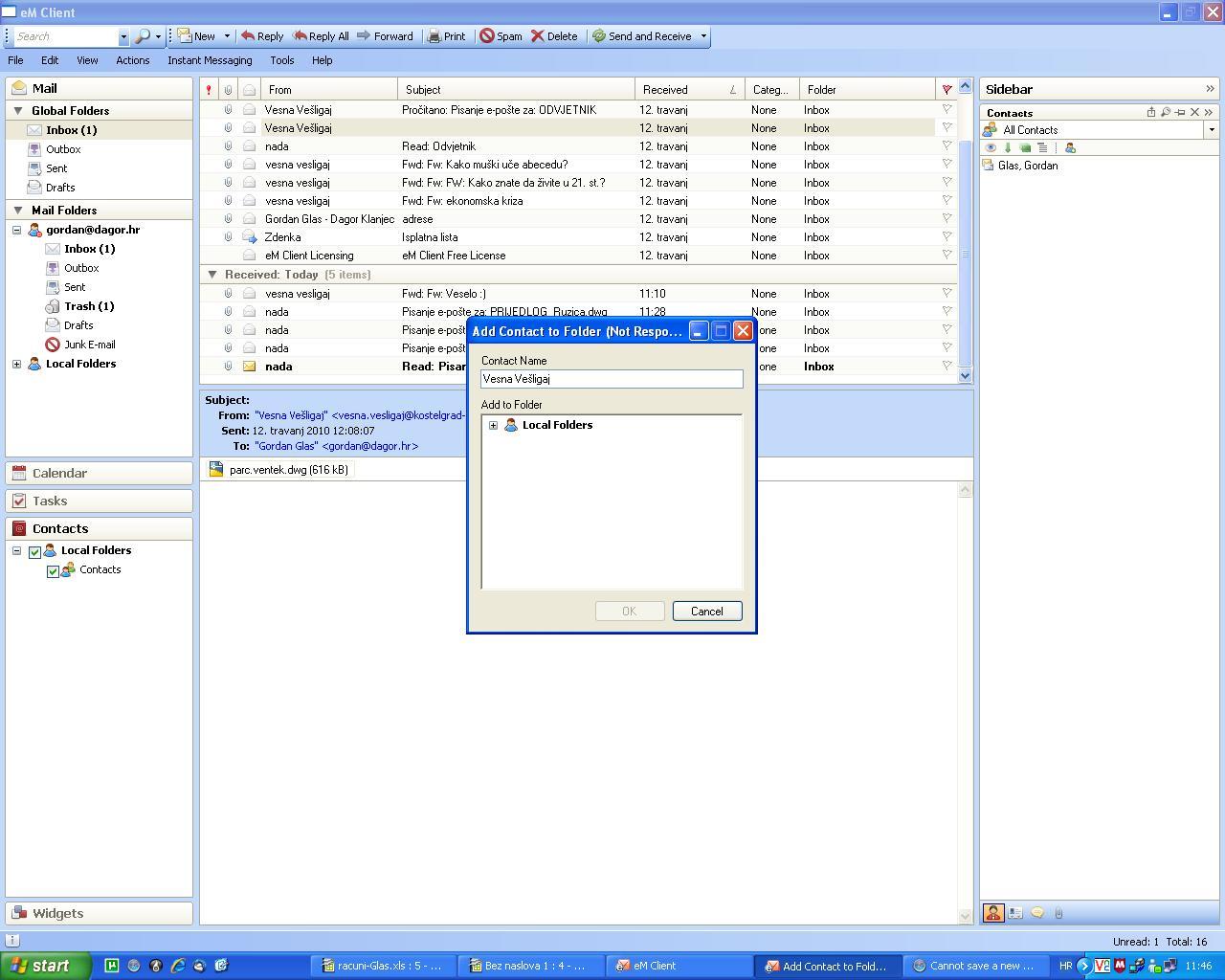This screenshot has height=980, width=1225.
Task: Open the Instant Messaging menu
Action: point(209,60)
